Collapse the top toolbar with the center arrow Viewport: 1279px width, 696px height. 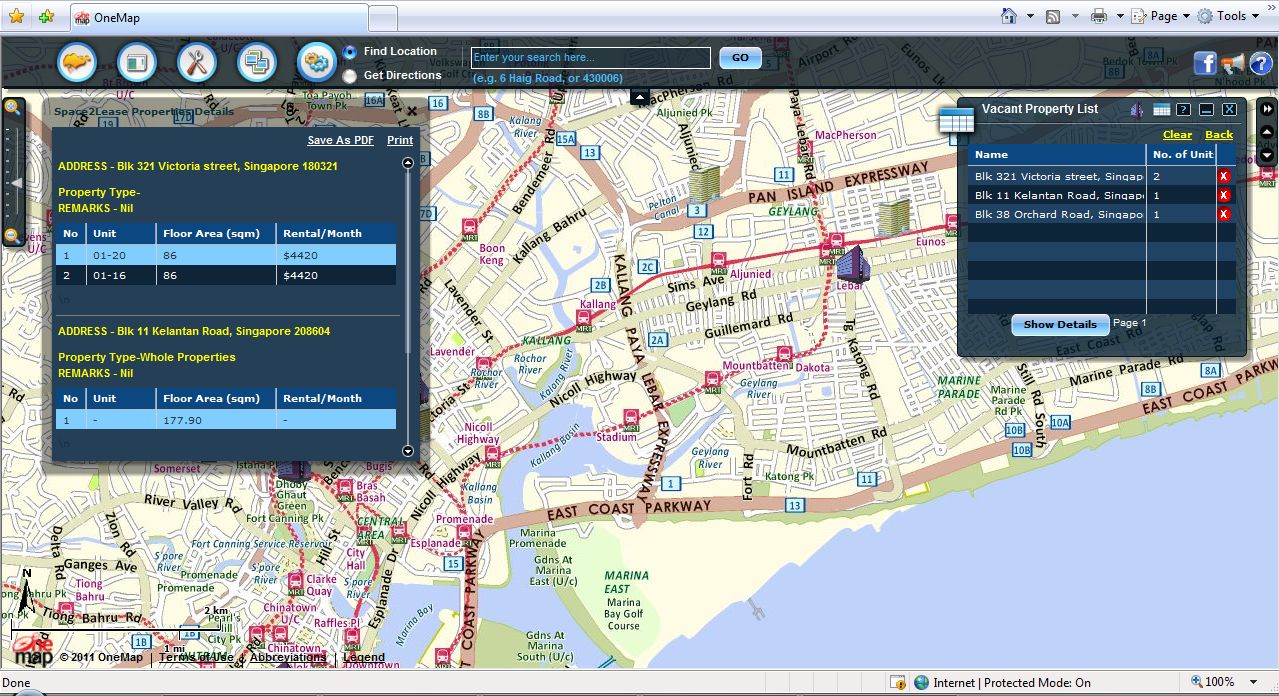click(x=640, y=97)
